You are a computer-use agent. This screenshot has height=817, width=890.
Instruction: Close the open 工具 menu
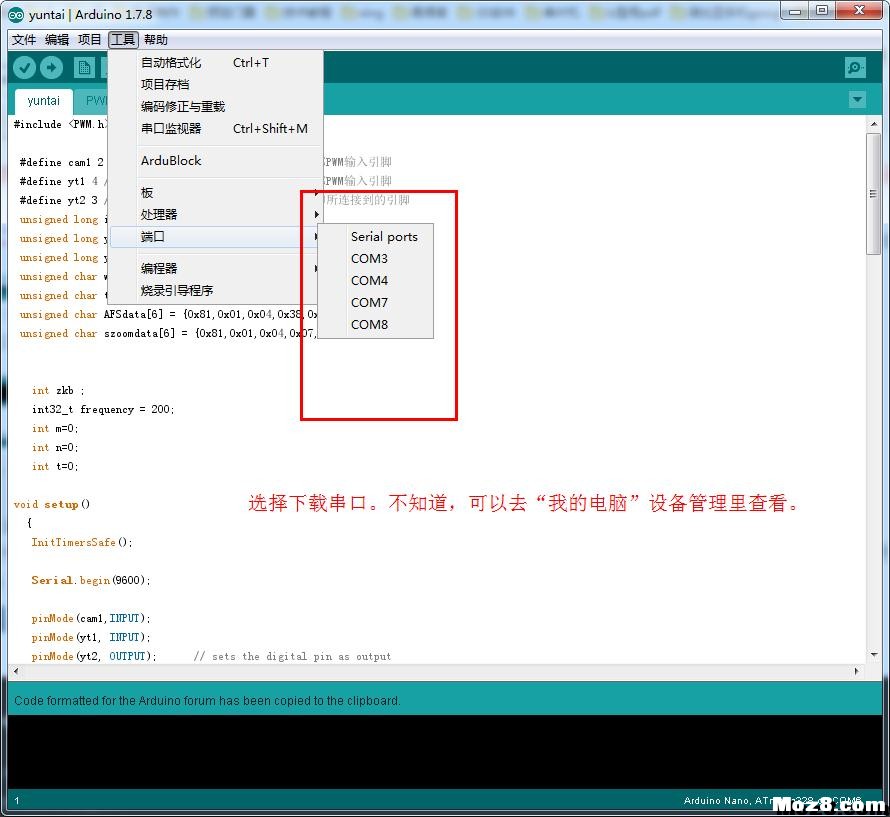pos(123,39)
